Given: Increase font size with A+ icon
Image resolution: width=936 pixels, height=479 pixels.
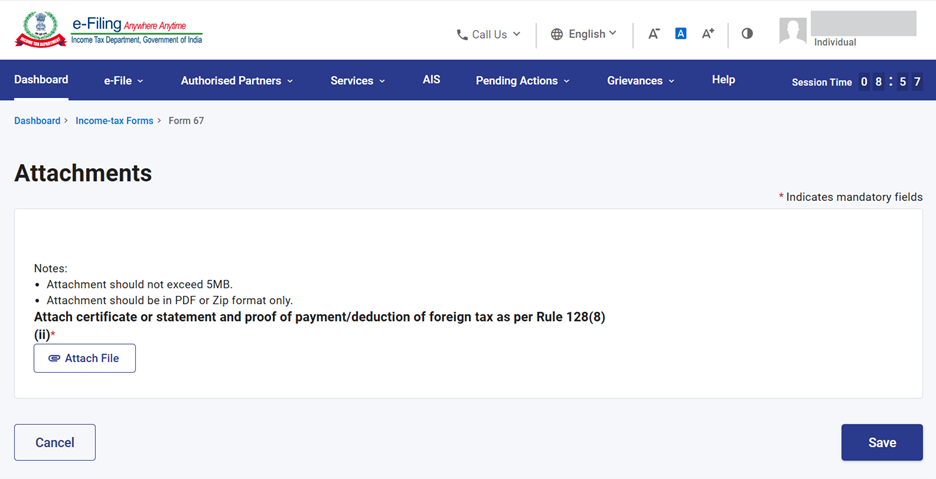Looking at the screenshot, I should (707, 34).
